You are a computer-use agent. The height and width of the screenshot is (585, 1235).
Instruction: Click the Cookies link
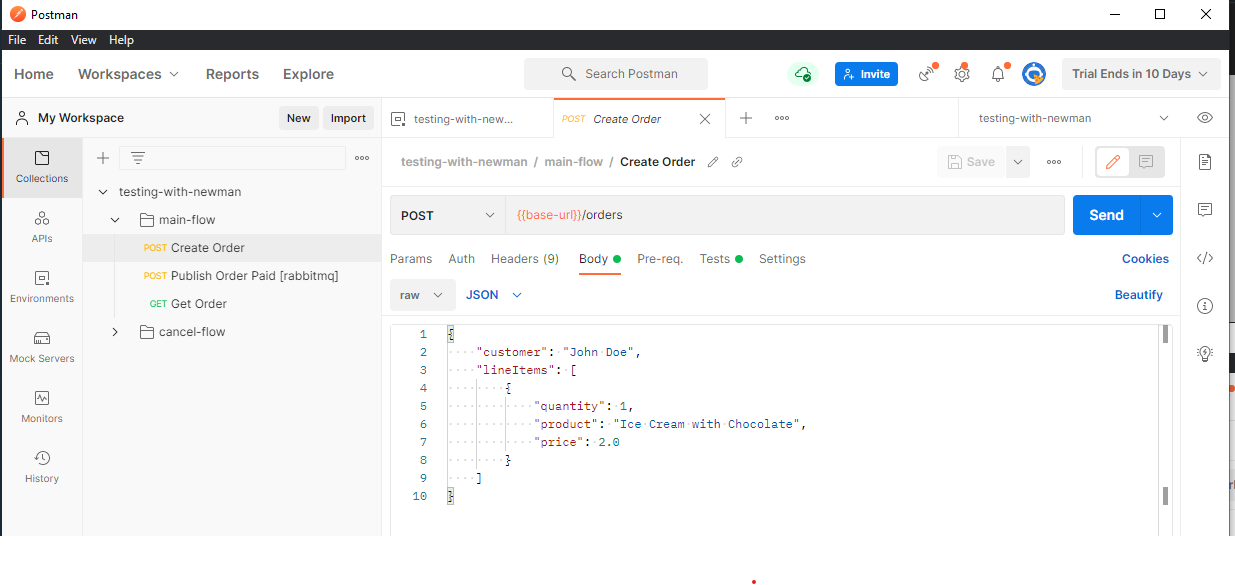click(1145, 259)
